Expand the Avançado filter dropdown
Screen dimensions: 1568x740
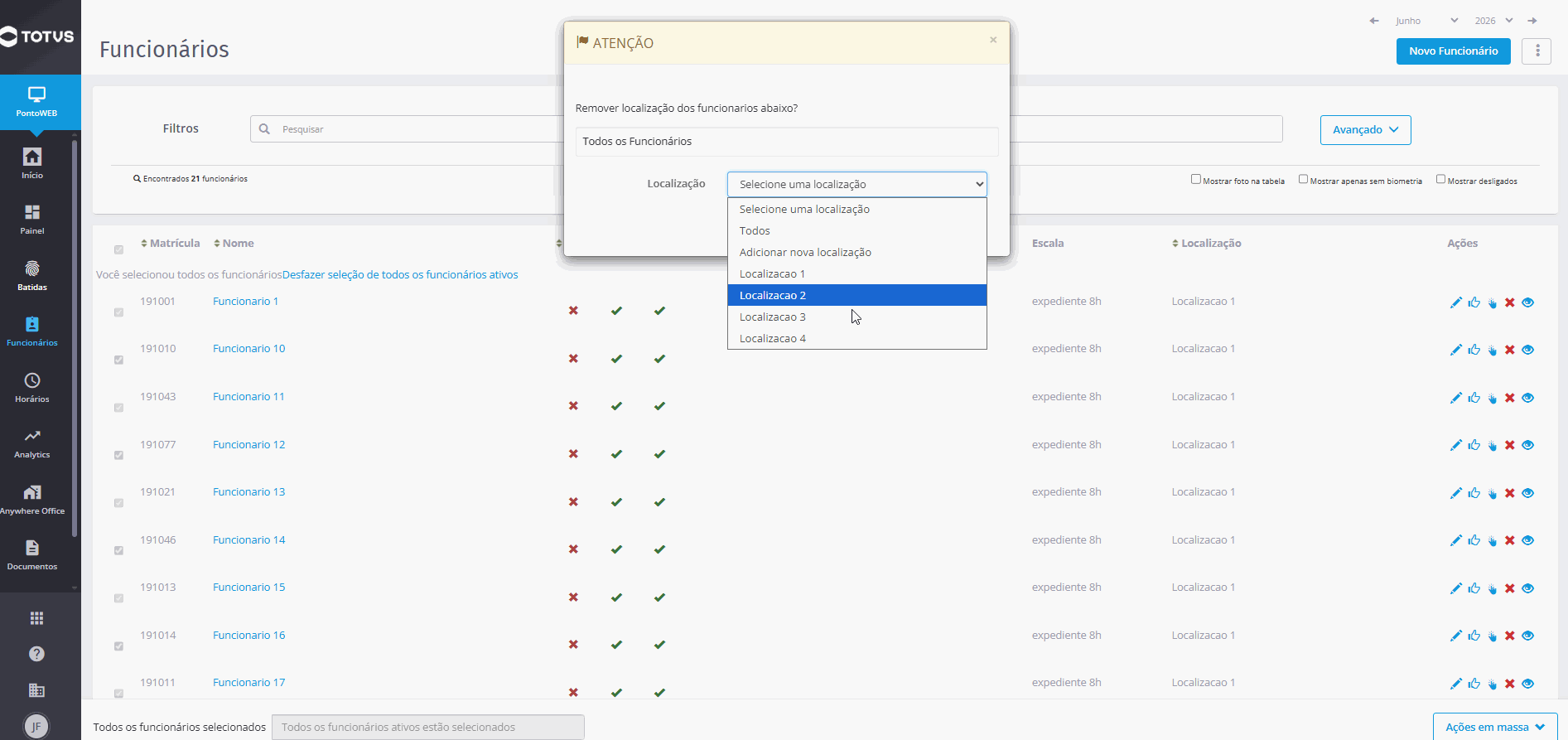1365,130
